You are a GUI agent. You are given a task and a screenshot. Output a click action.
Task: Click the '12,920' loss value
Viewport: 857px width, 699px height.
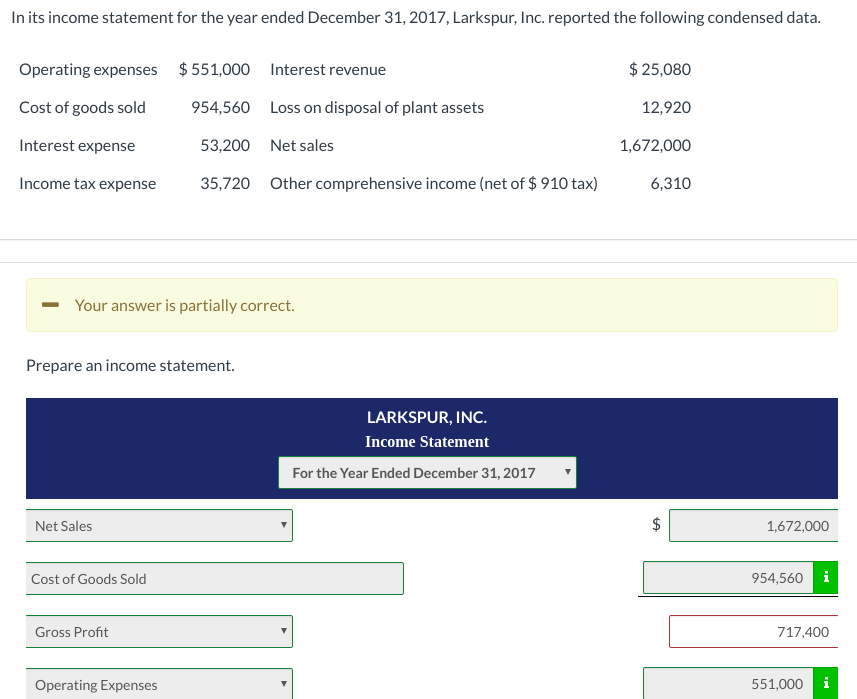(666, 108)
